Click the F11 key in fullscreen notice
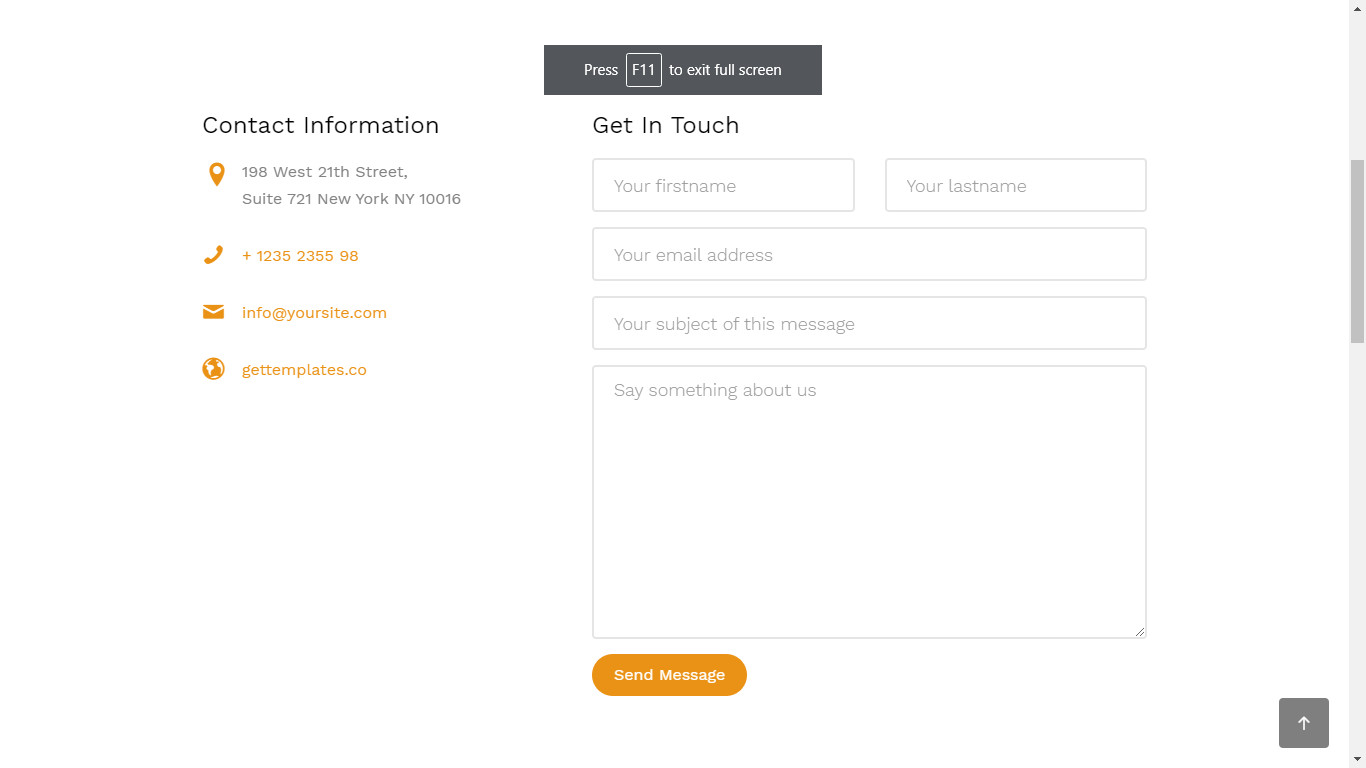The image size is (1366, 768). click(643, 70)
